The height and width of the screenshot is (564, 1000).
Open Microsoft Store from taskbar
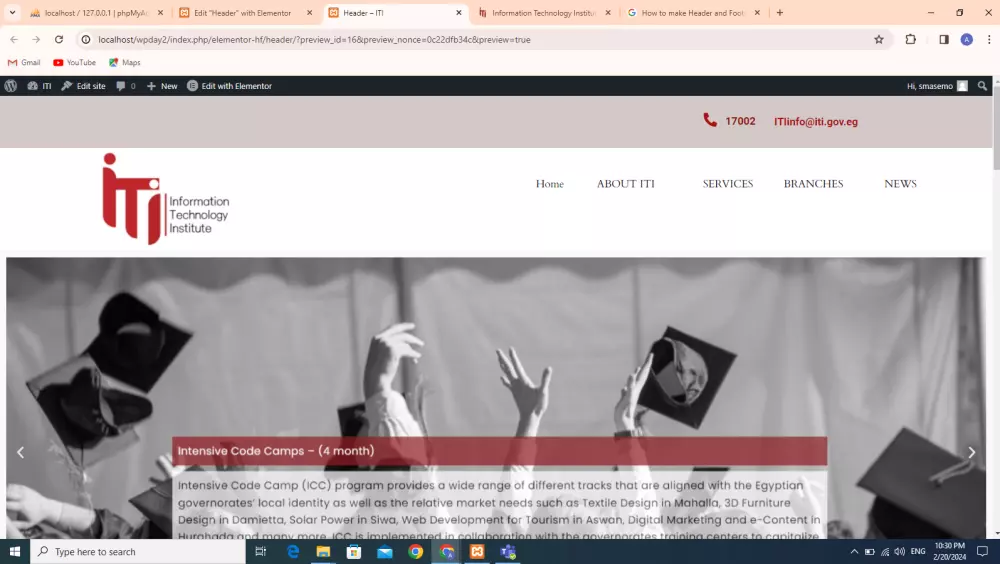click(354, 552)
